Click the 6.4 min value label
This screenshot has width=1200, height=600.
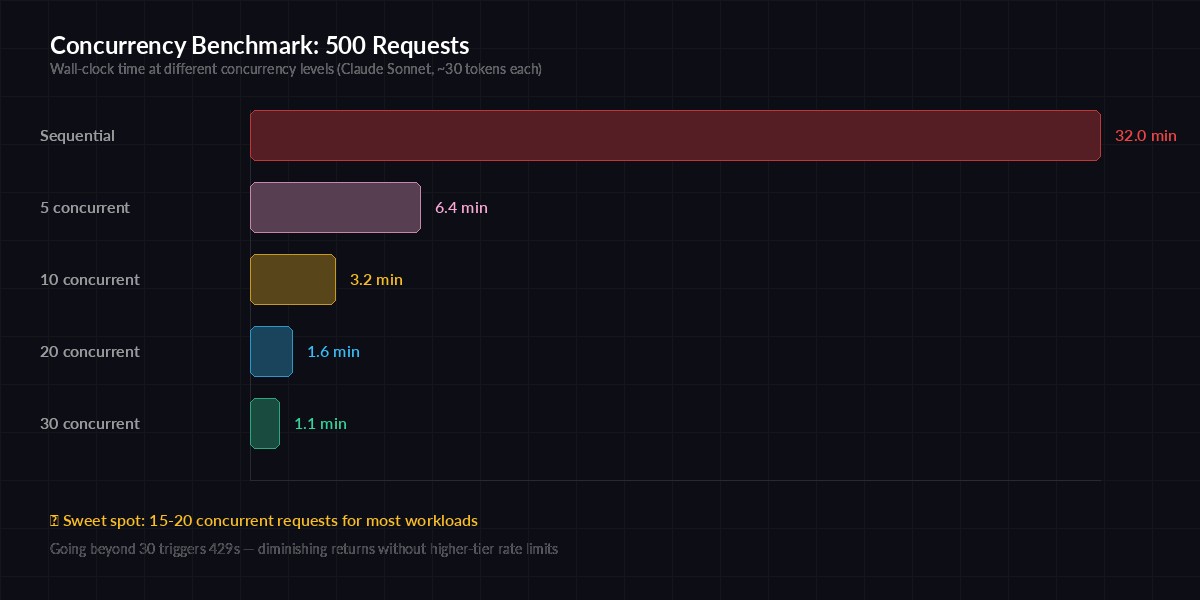(461, 207)
